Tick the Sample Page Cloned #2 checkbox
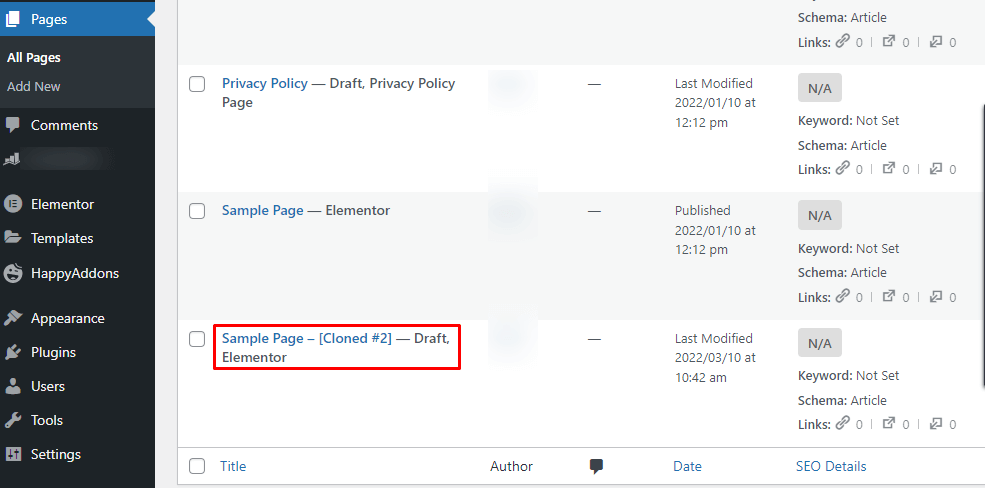 197,339
